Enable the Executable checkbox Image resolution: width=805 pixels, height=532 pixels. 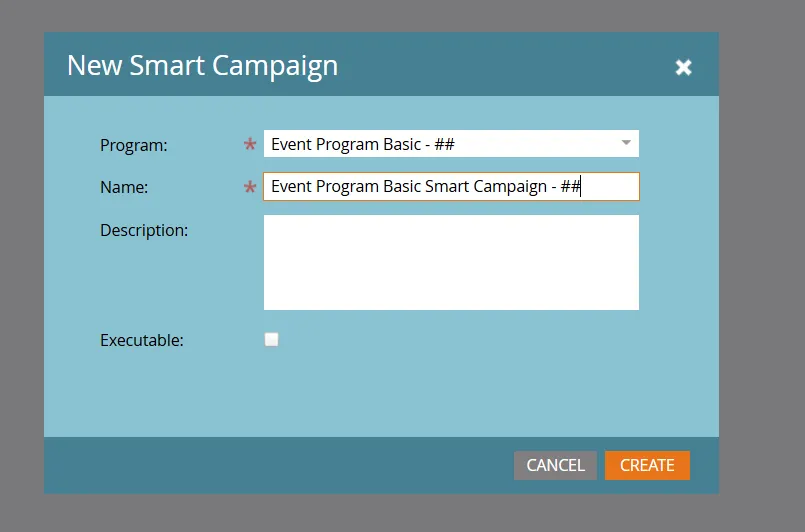coord(272,339)
